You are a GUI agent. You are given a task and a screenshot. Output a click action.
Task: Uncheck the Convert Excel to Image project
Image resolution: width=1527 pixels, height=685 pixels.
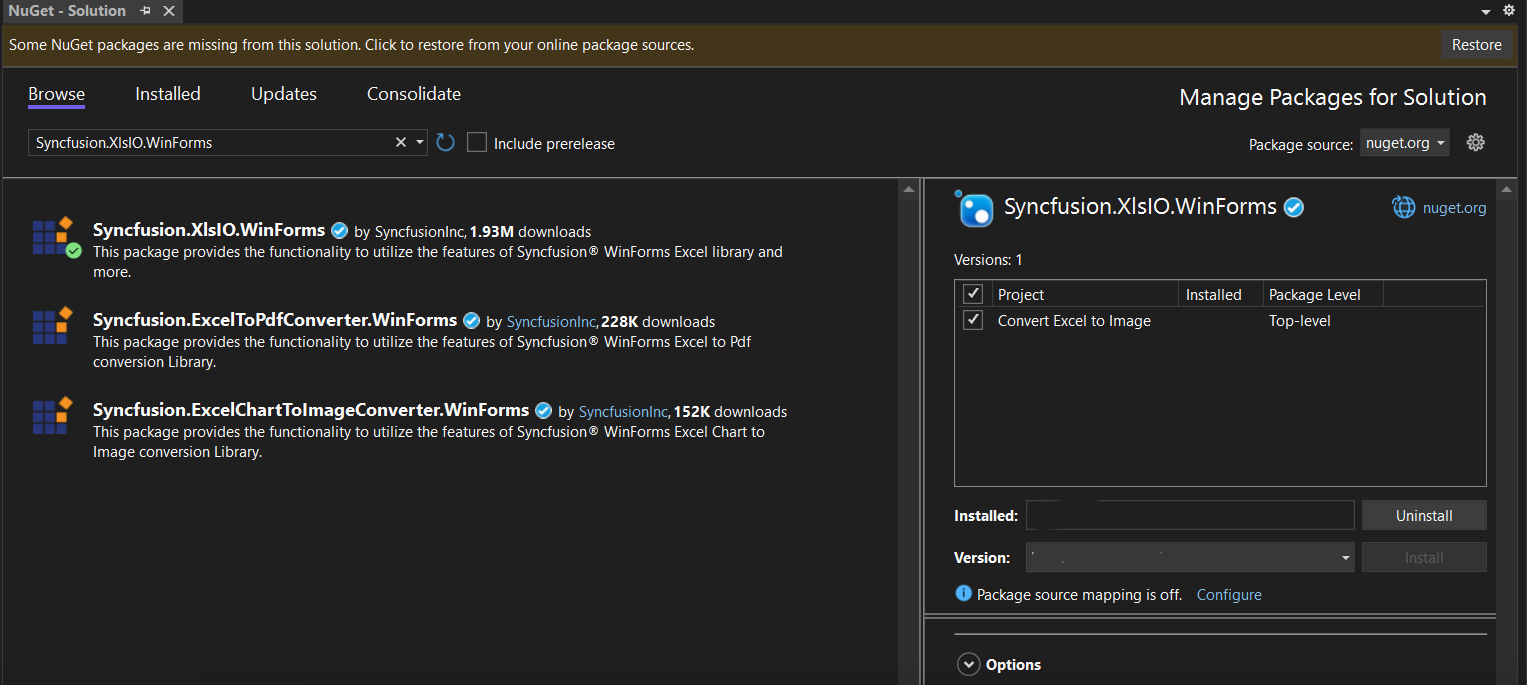972,321
